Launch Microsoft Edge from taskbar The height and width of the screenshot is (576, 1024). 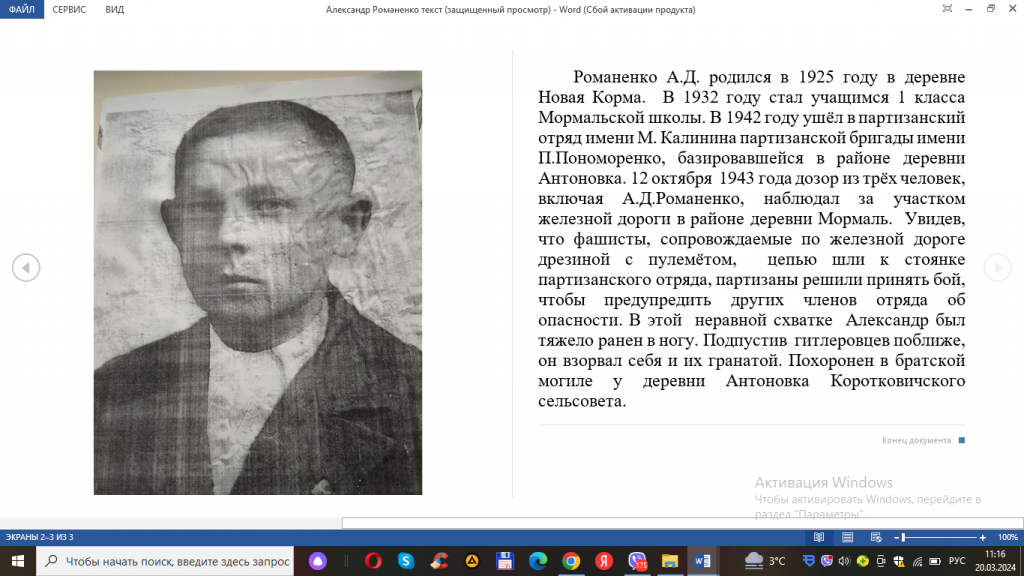click(x=537, y=561)
